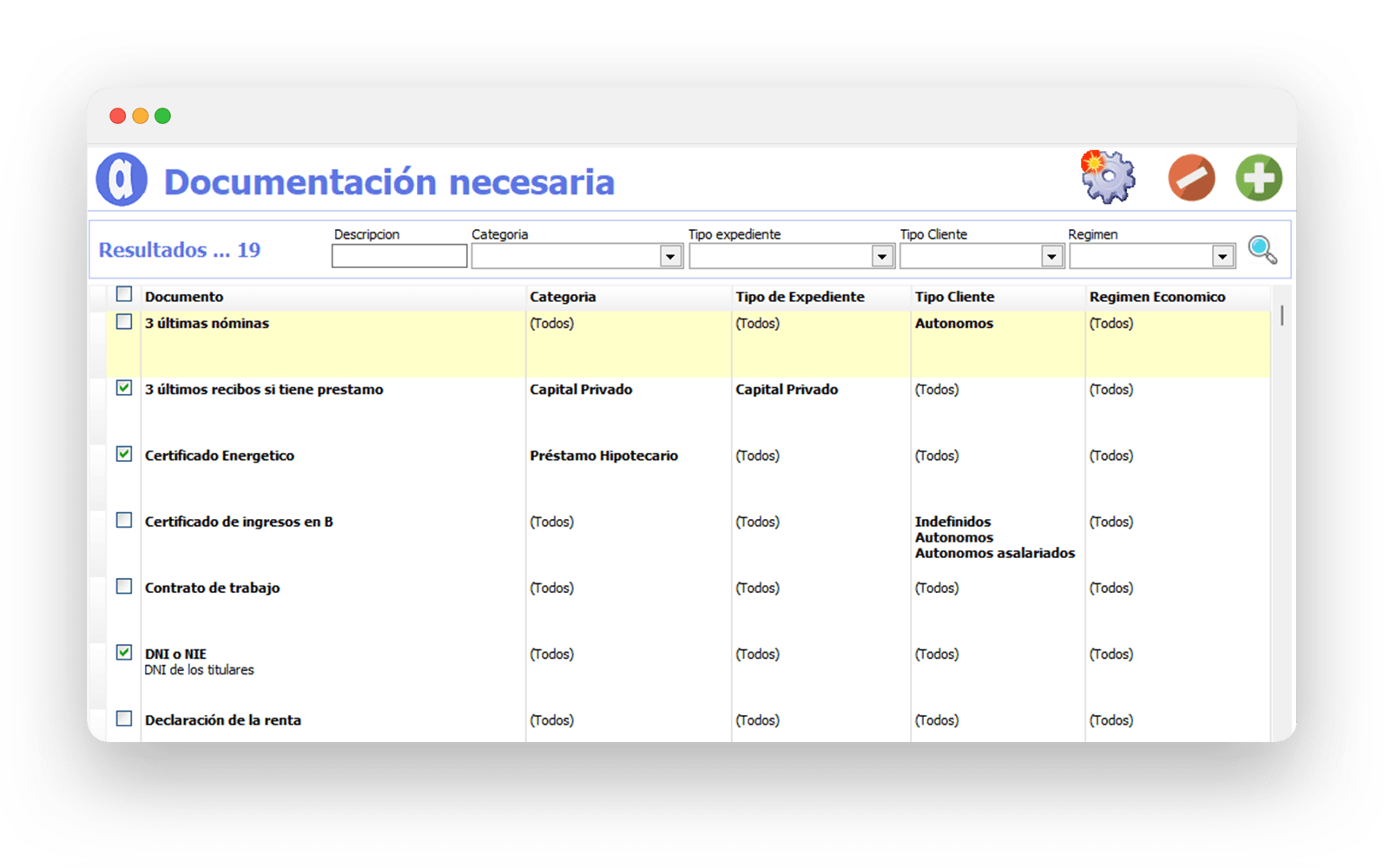
Task: Click the Documentación necesaria title
Action: (389, 182)
